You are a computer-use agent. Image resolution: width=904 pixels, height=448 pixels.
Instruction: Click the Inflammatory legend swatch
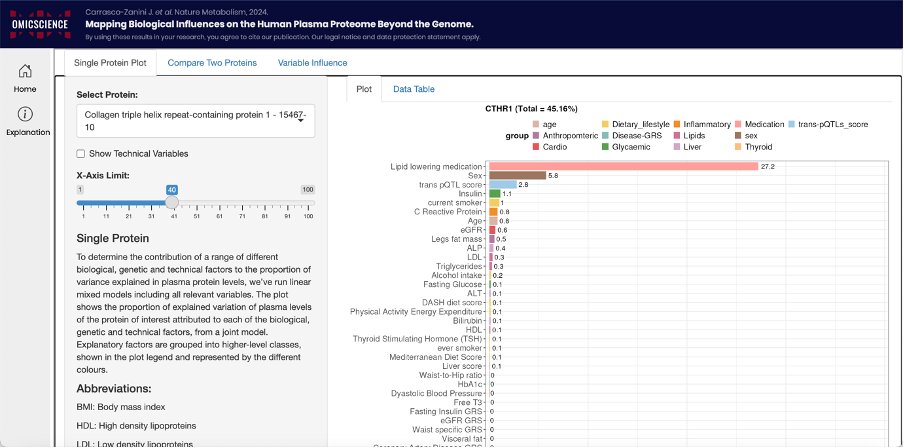676,125
